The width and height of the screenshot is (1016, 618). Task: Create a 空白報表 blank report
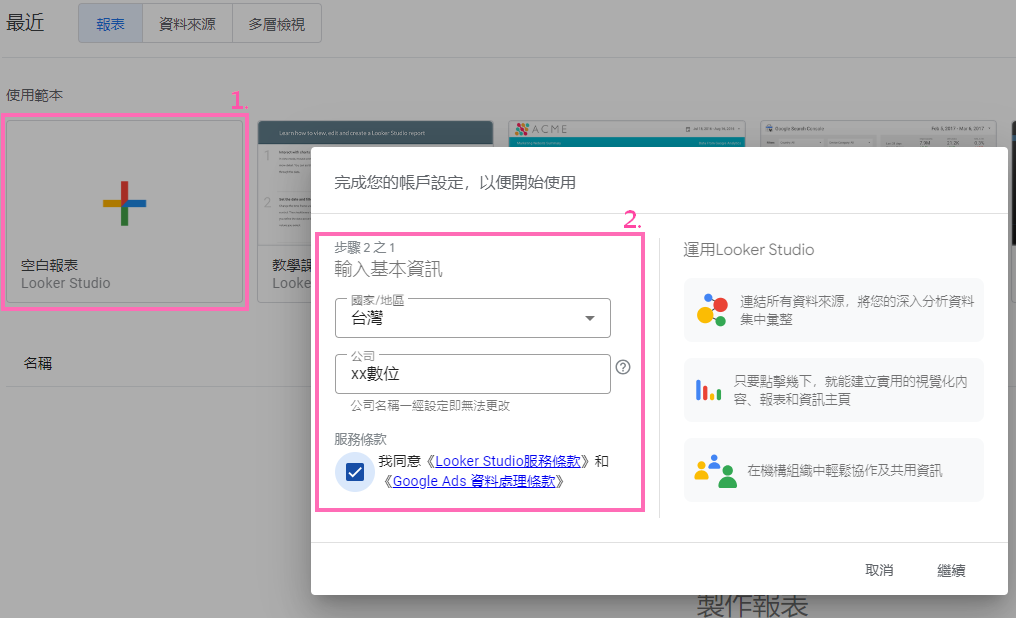coord(124,211)
